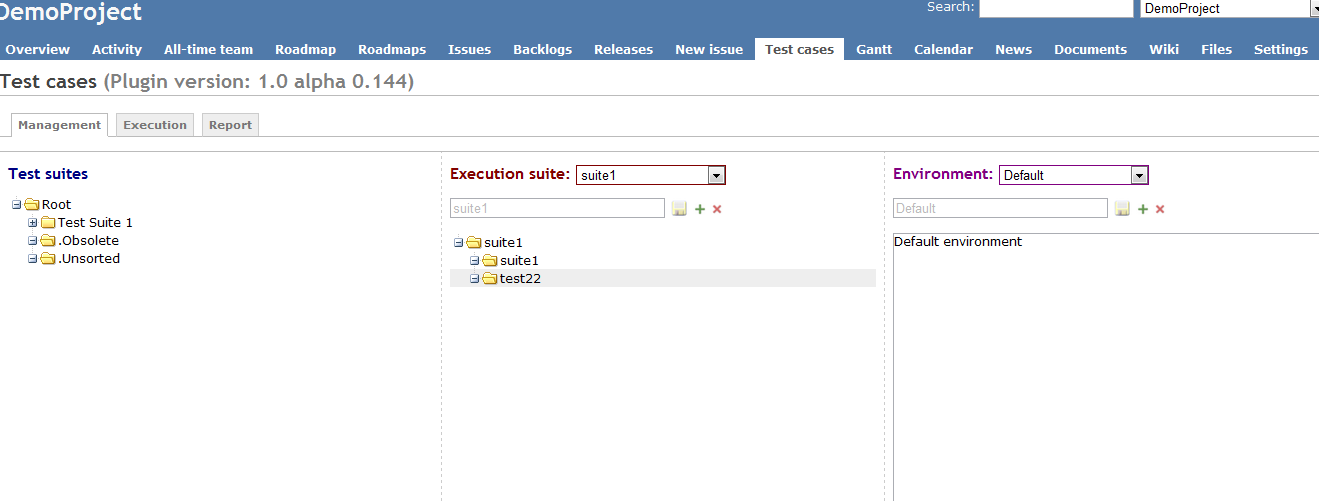Delete the Default environment
Viewport: 1319px width, 501px height.
coord(1160,209)
